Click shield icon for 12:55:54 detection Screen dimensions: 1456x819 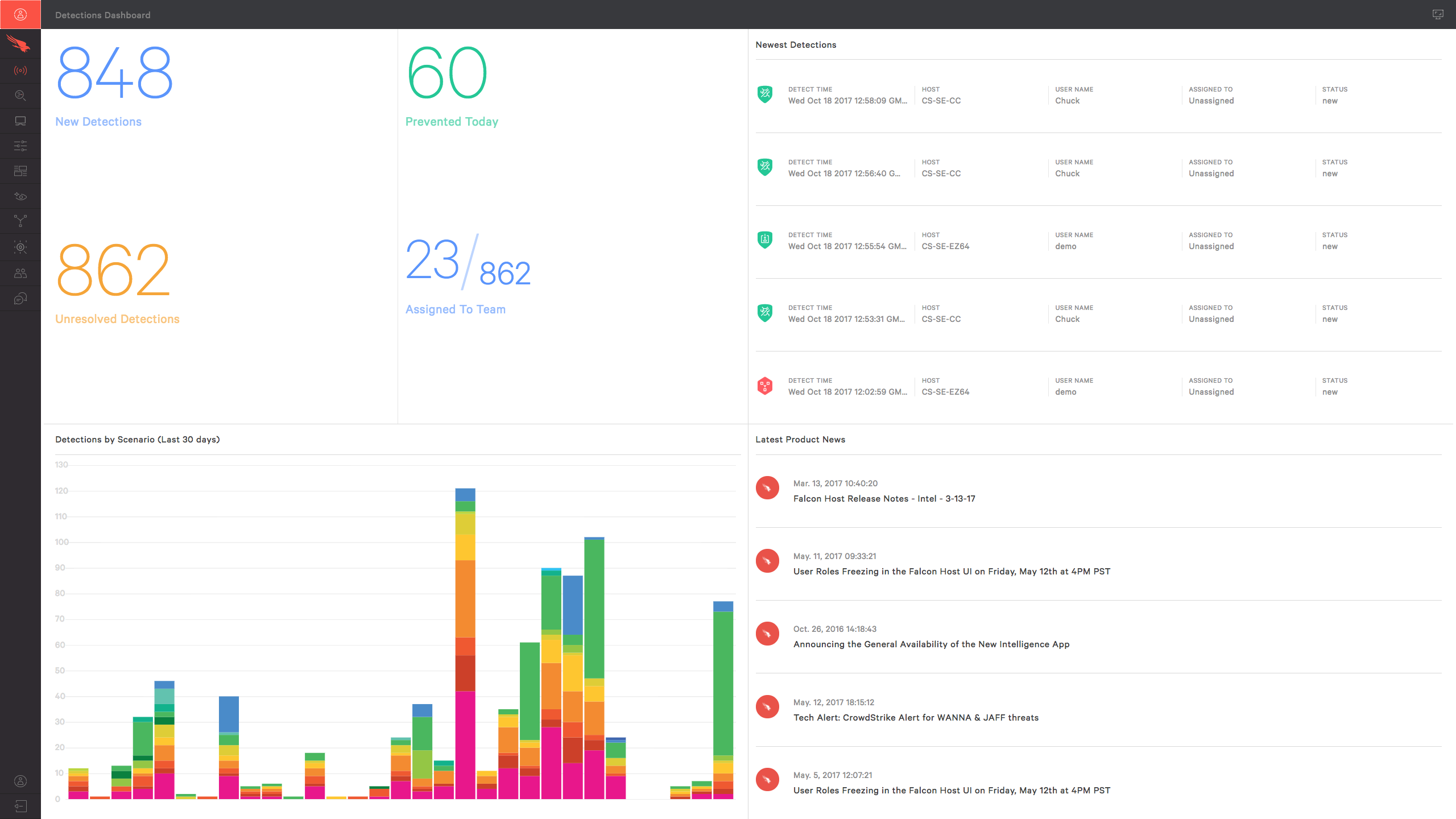pos(765,239)
